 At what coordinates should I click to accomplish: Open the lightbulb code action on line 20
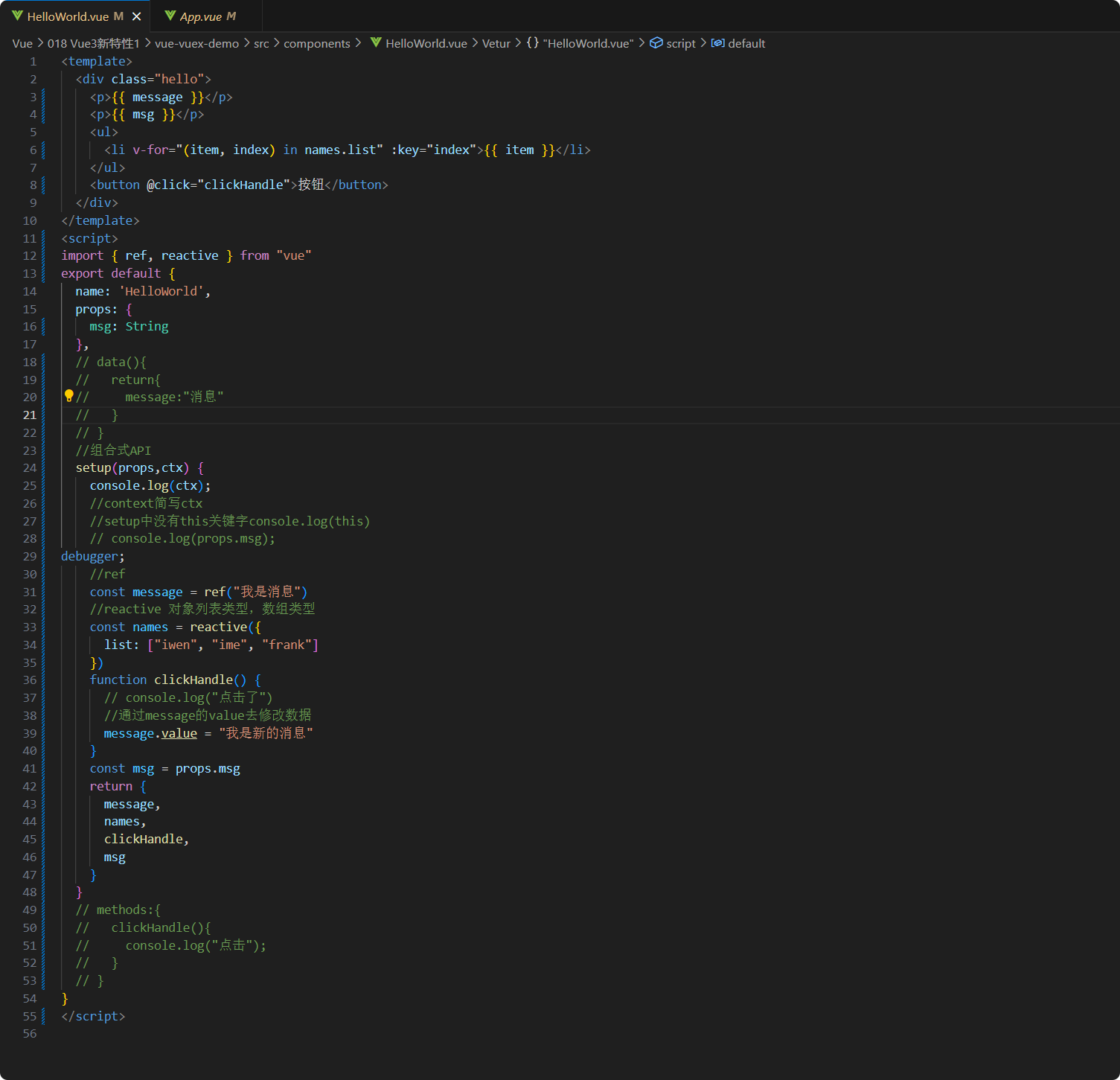click(x=68, y=396)
